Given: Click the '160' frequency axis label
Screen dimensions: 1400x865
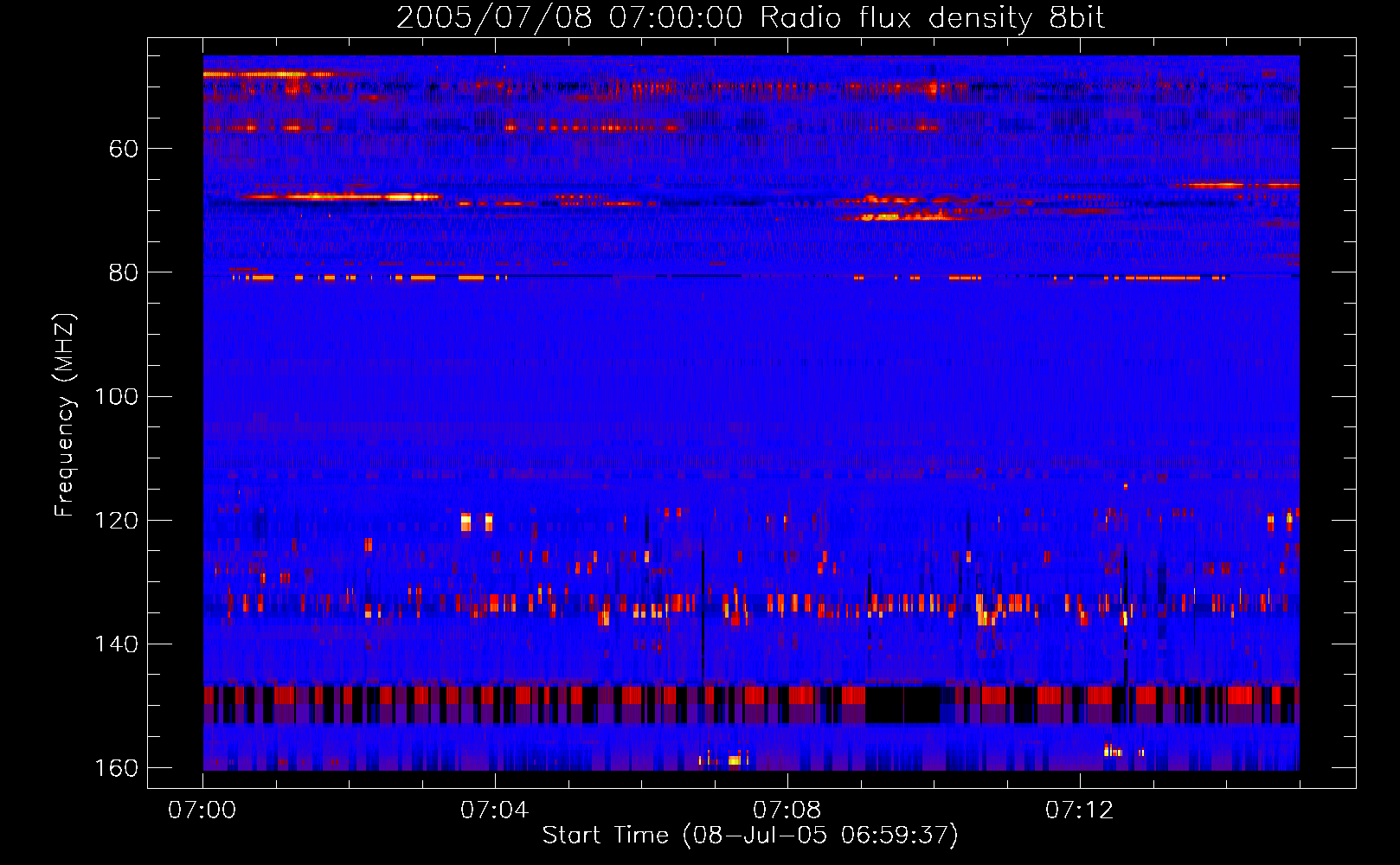Looking at the screenshot, I should coord(116,768).
